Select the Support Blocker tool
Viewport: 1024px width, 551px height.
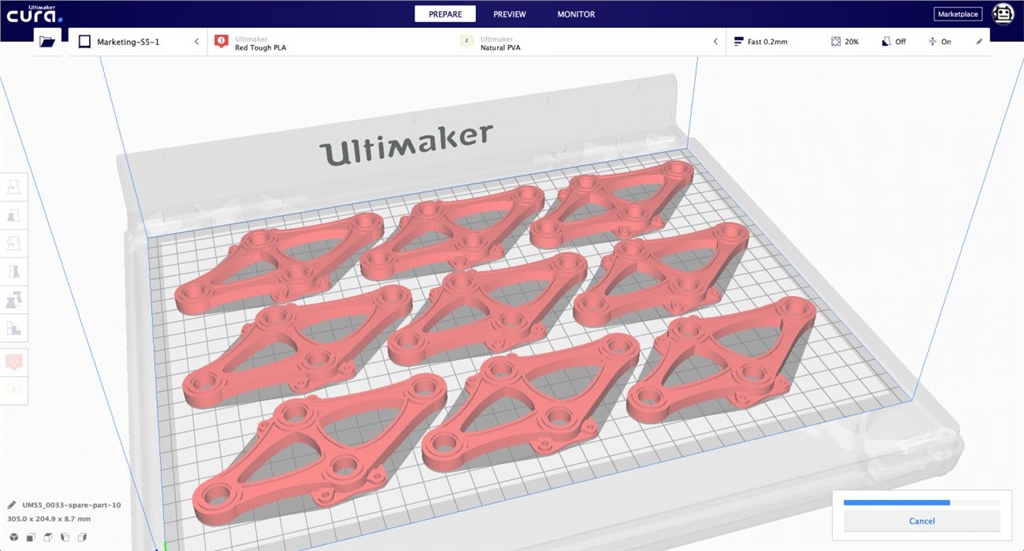[x=15, y=327]
